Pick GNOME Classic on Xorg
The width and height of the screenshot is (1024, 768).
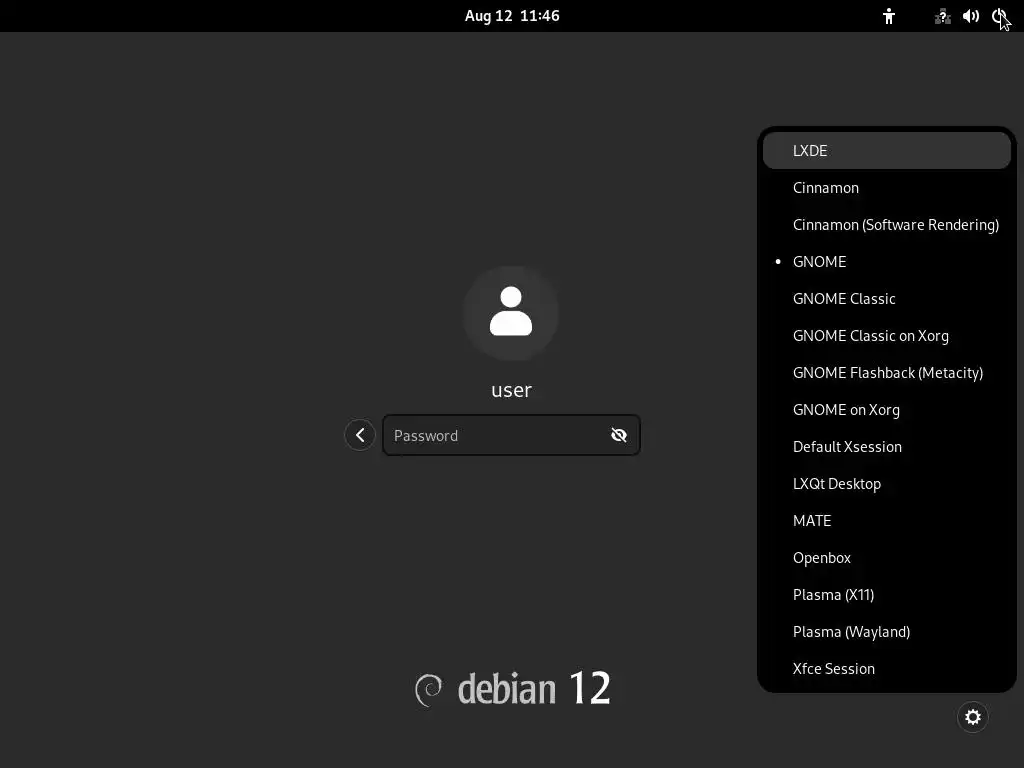(x=886, y=336)
